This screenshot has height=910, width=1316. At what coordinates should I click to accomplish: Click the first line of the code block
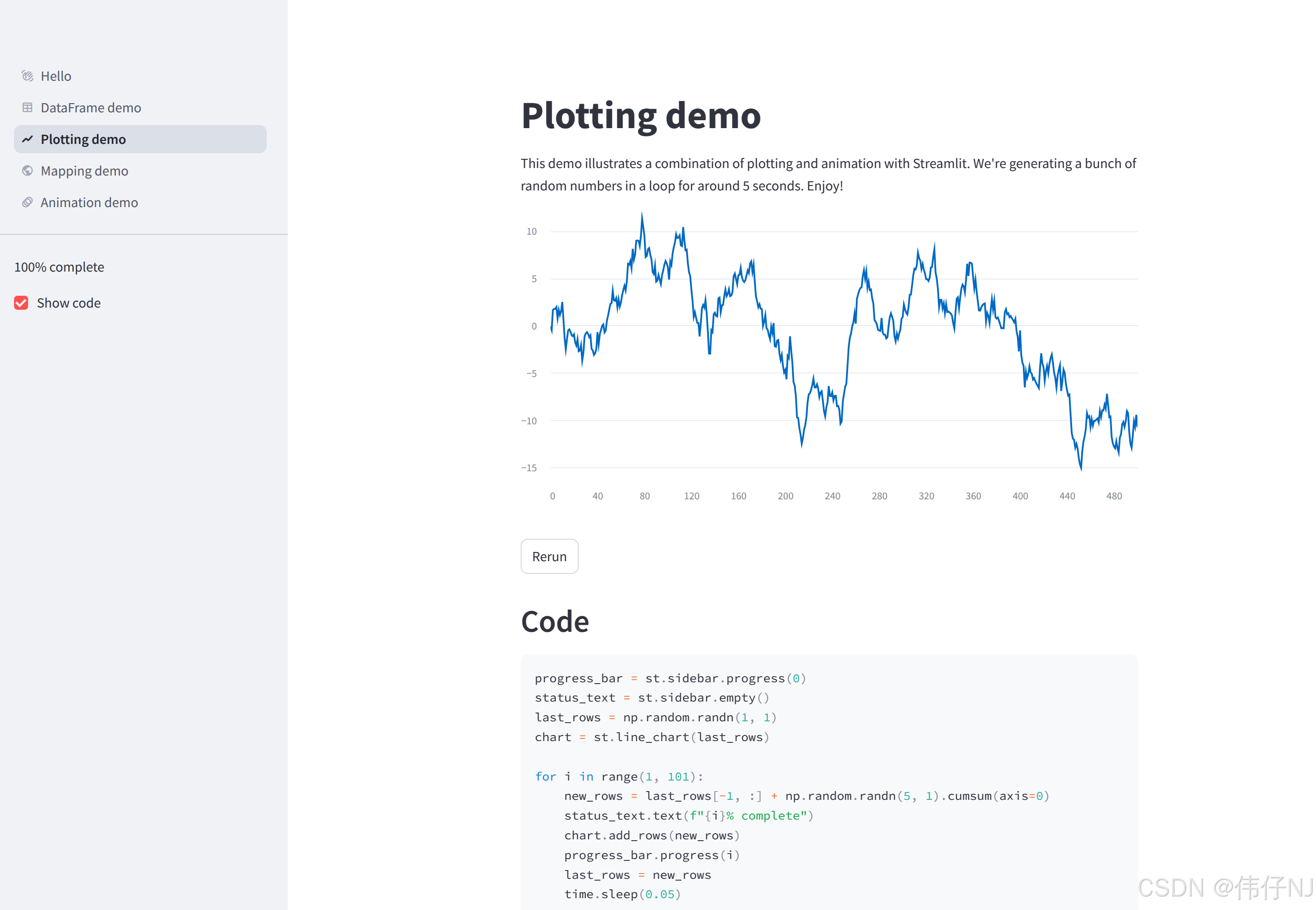[670, 678]
